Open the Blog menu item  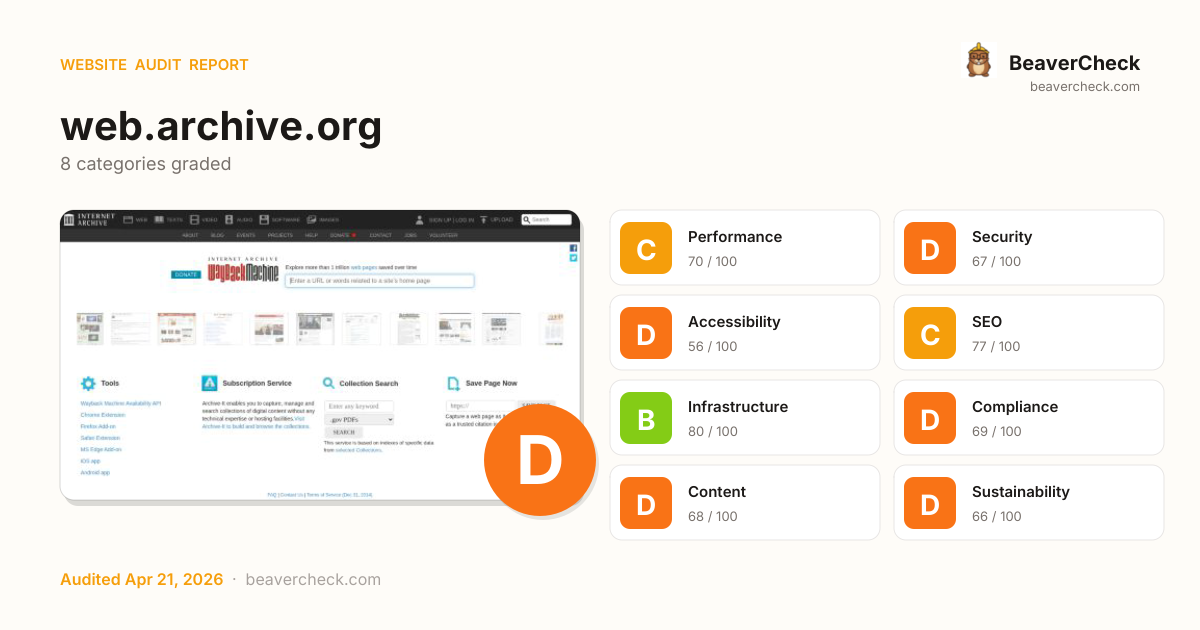click(217, 235)
